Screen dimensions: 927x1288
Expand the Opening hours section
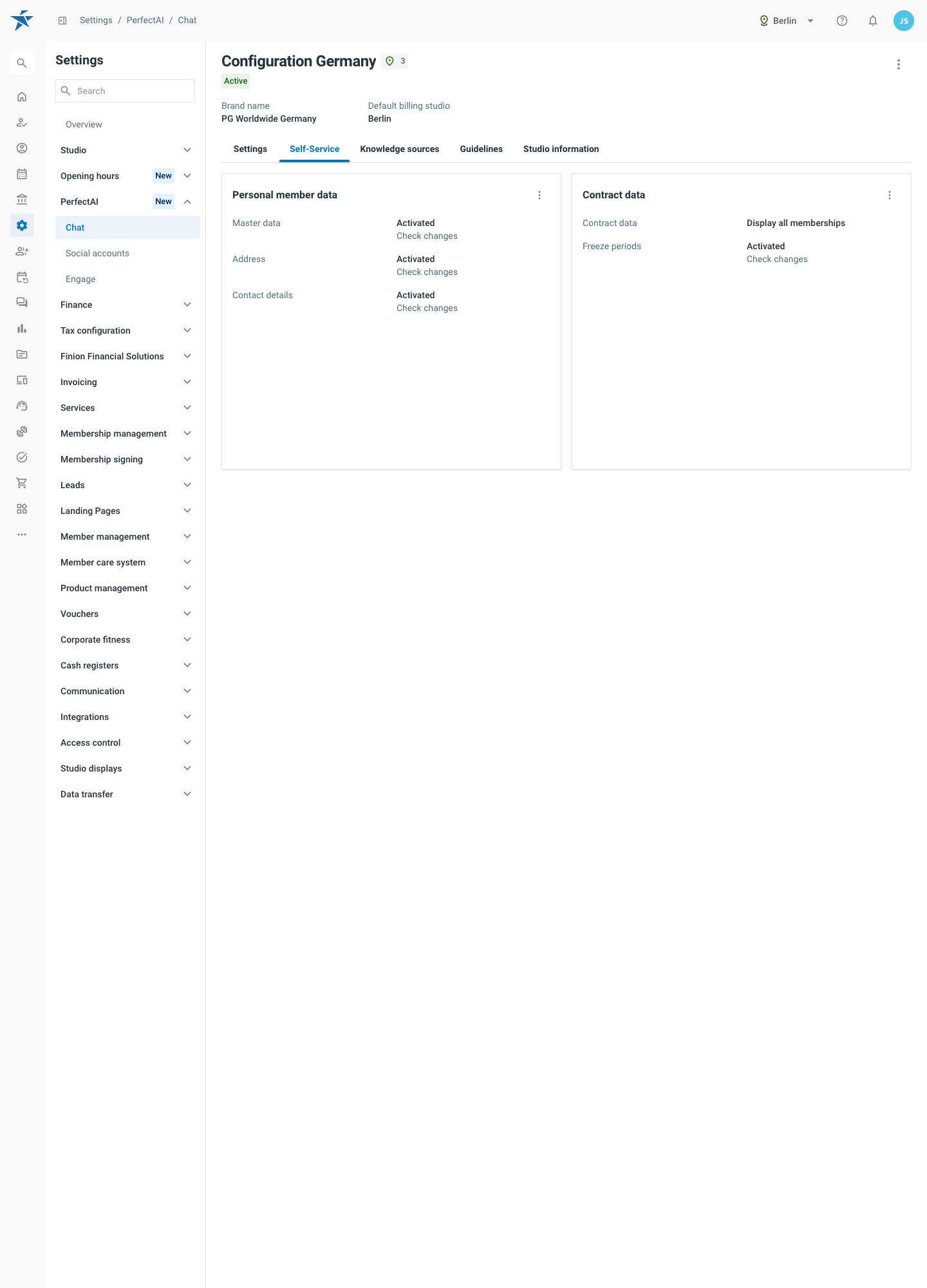pos(126,176)
